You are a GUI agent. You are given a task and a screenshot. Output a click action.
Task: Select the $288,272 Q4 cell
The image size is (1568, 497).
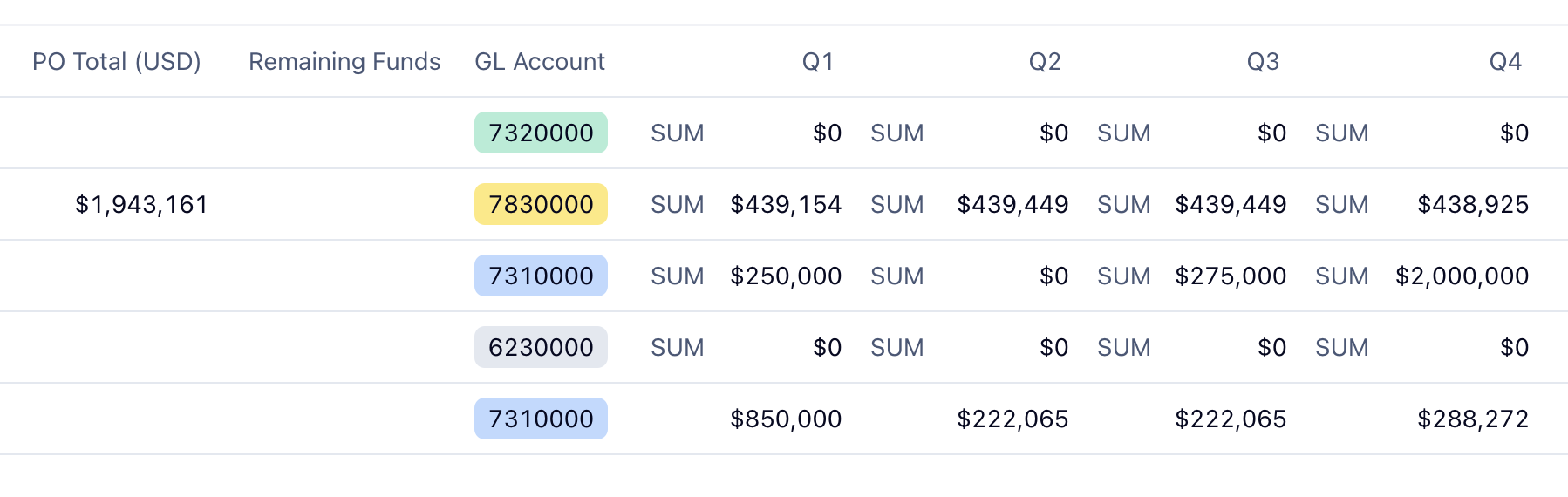(1473, 419)
